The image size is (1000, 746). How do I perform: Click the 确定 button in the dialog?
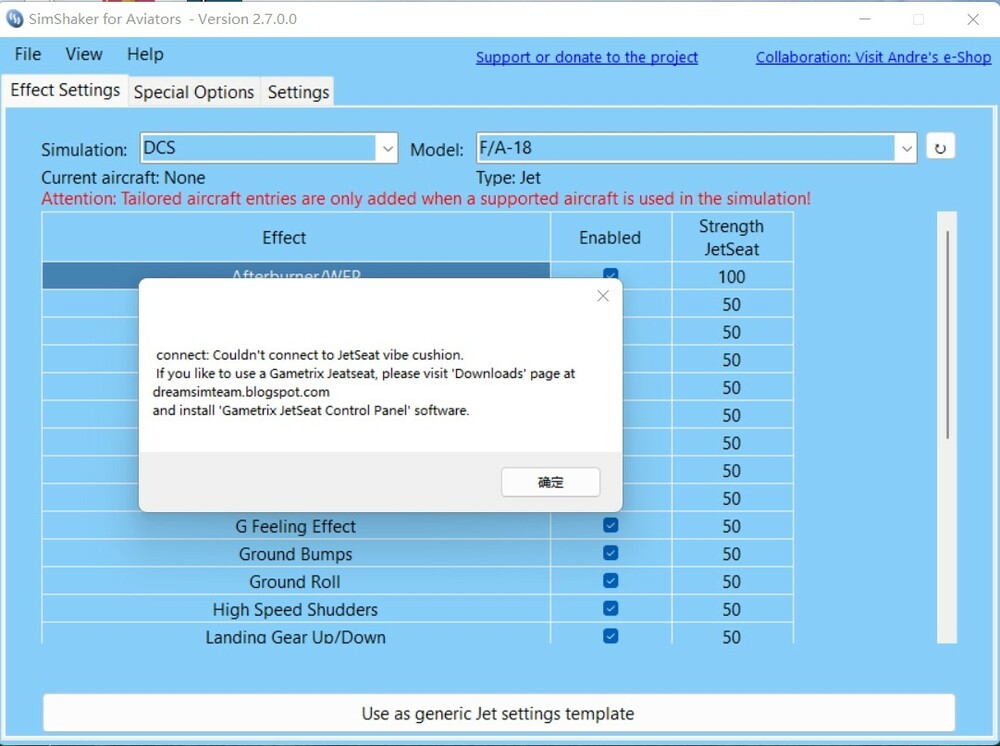click(x=550, y=482)
